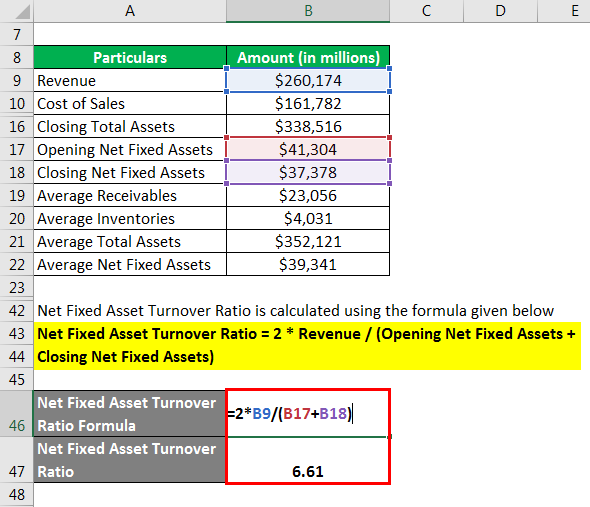Select the $161,782 value cell

point(308,104)
